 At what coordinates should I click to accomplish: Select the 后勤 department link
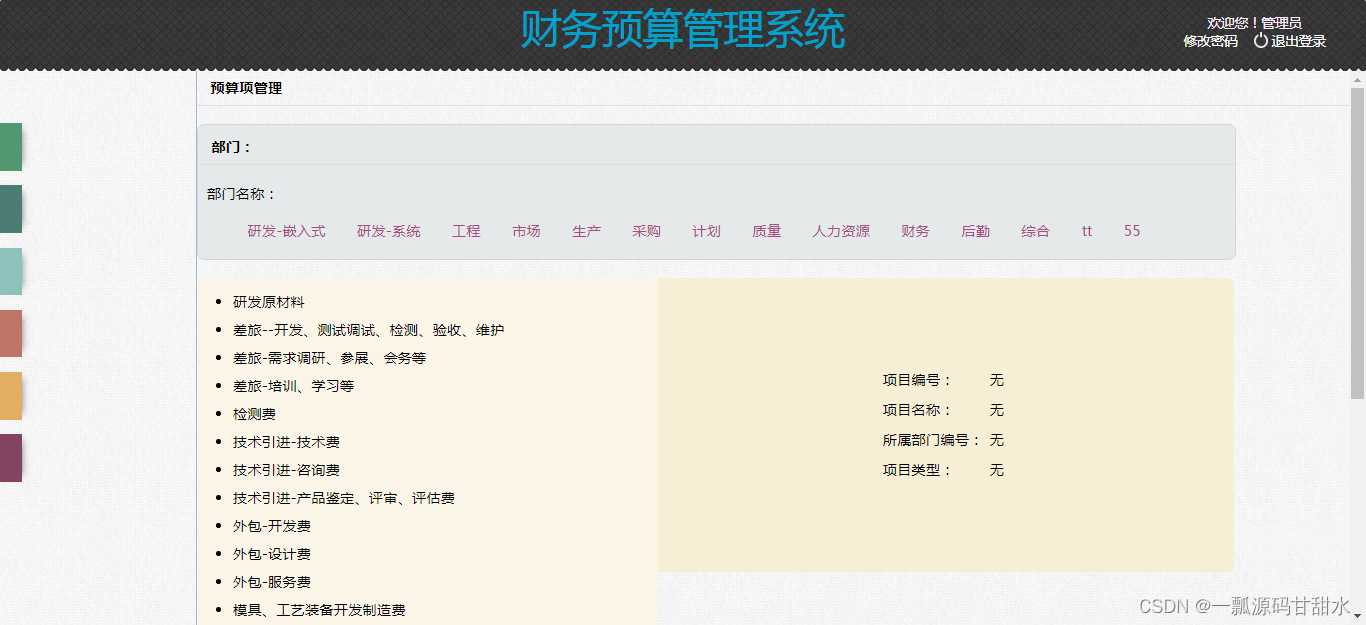coord(975,231)
